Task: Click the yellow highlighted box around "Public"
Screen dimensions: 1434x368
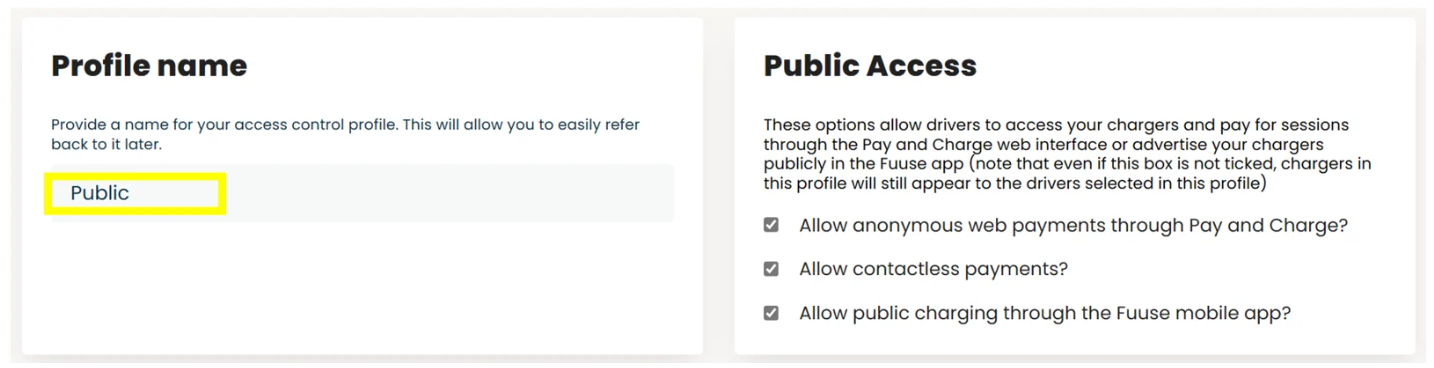Action: pyautogui.click(x=135, y=193)
